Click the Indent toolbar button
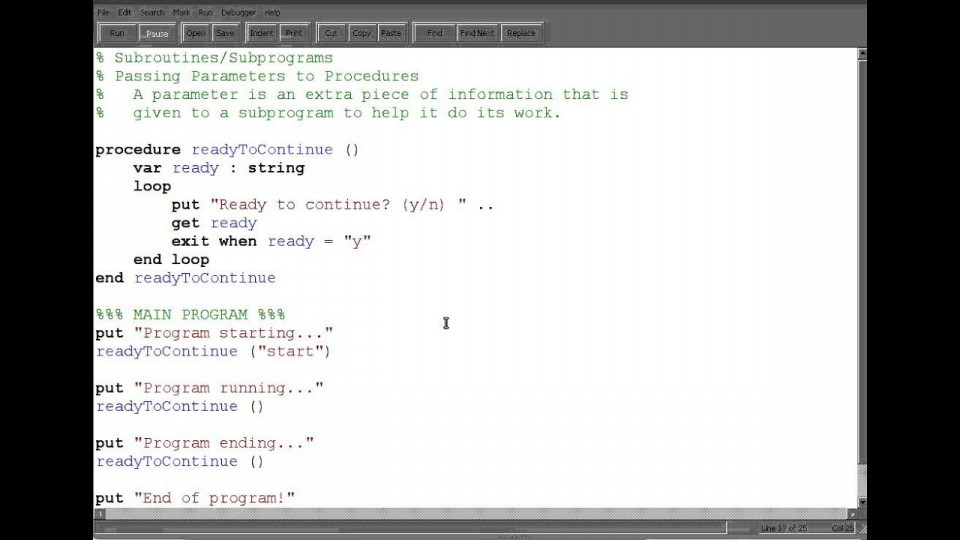Image resolution: width=960 pixels, height=540 pixels. coord(261,33)
